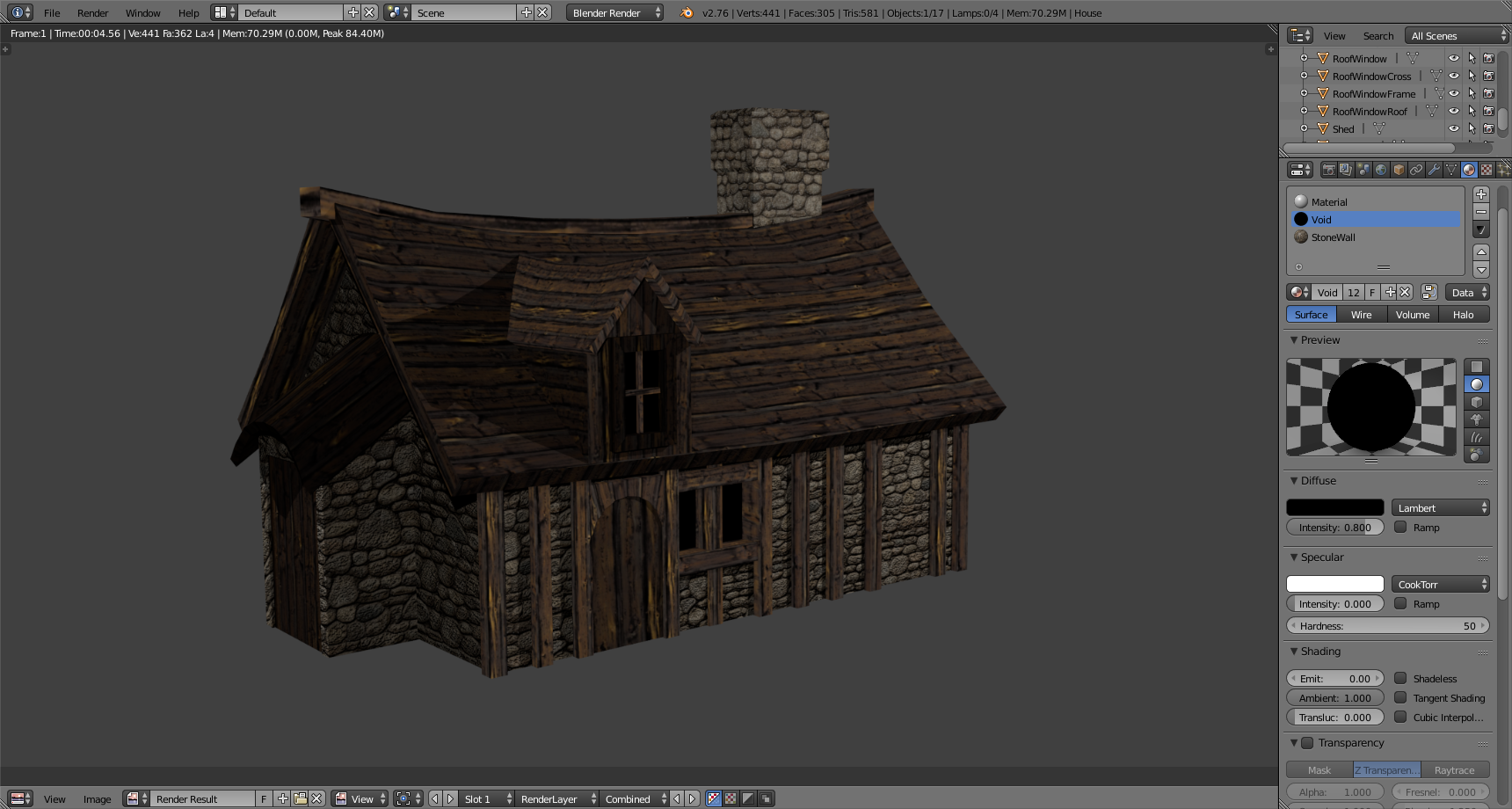Switch material type to Wire
Image resolution: width=1512 pixels, height=809 pixels.
[x=1362, y=314]
